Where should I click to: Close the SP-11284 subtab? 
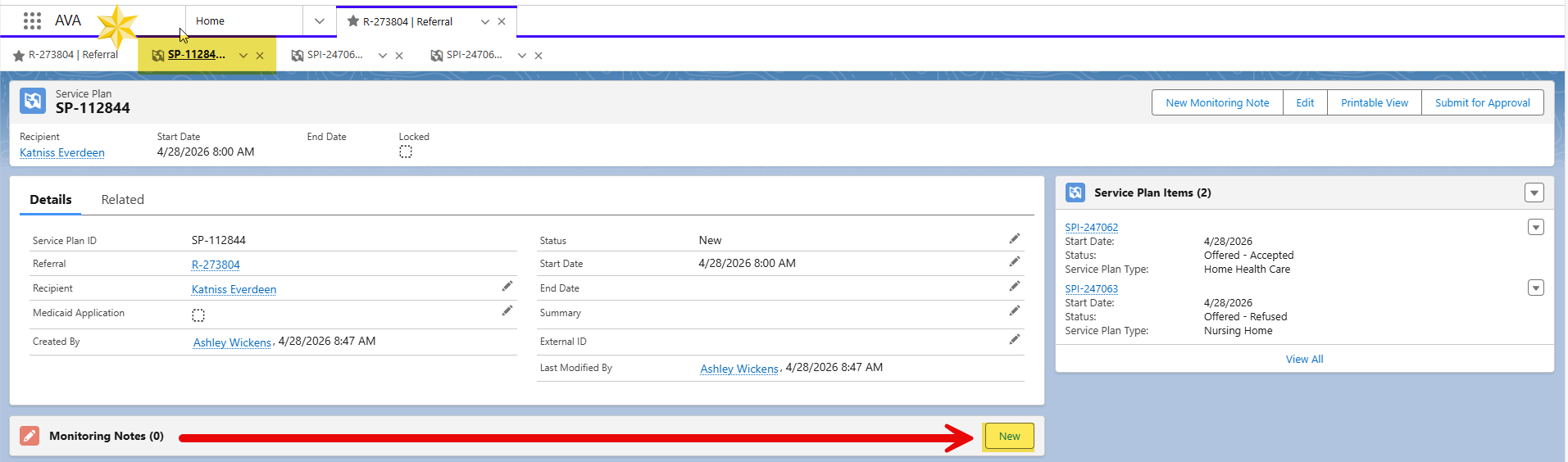(x=260, y=56)
